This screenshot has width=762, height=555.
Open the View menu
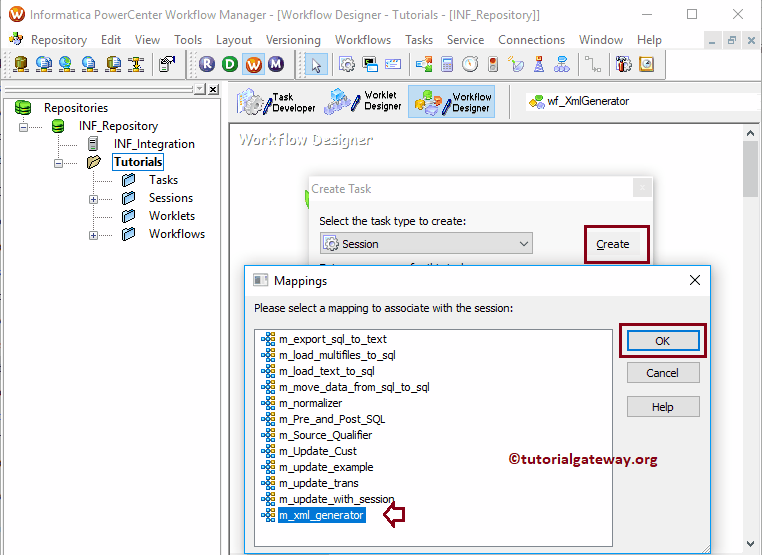(147, 40)
